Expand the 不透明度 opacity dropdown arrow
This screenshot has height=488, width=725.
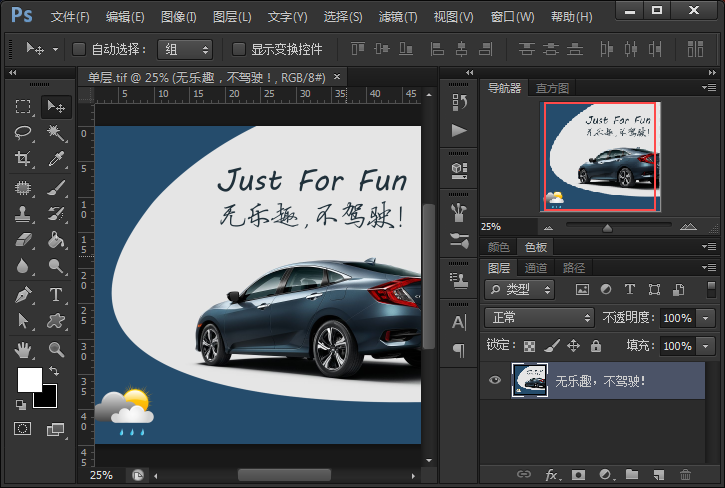[707, 317]
